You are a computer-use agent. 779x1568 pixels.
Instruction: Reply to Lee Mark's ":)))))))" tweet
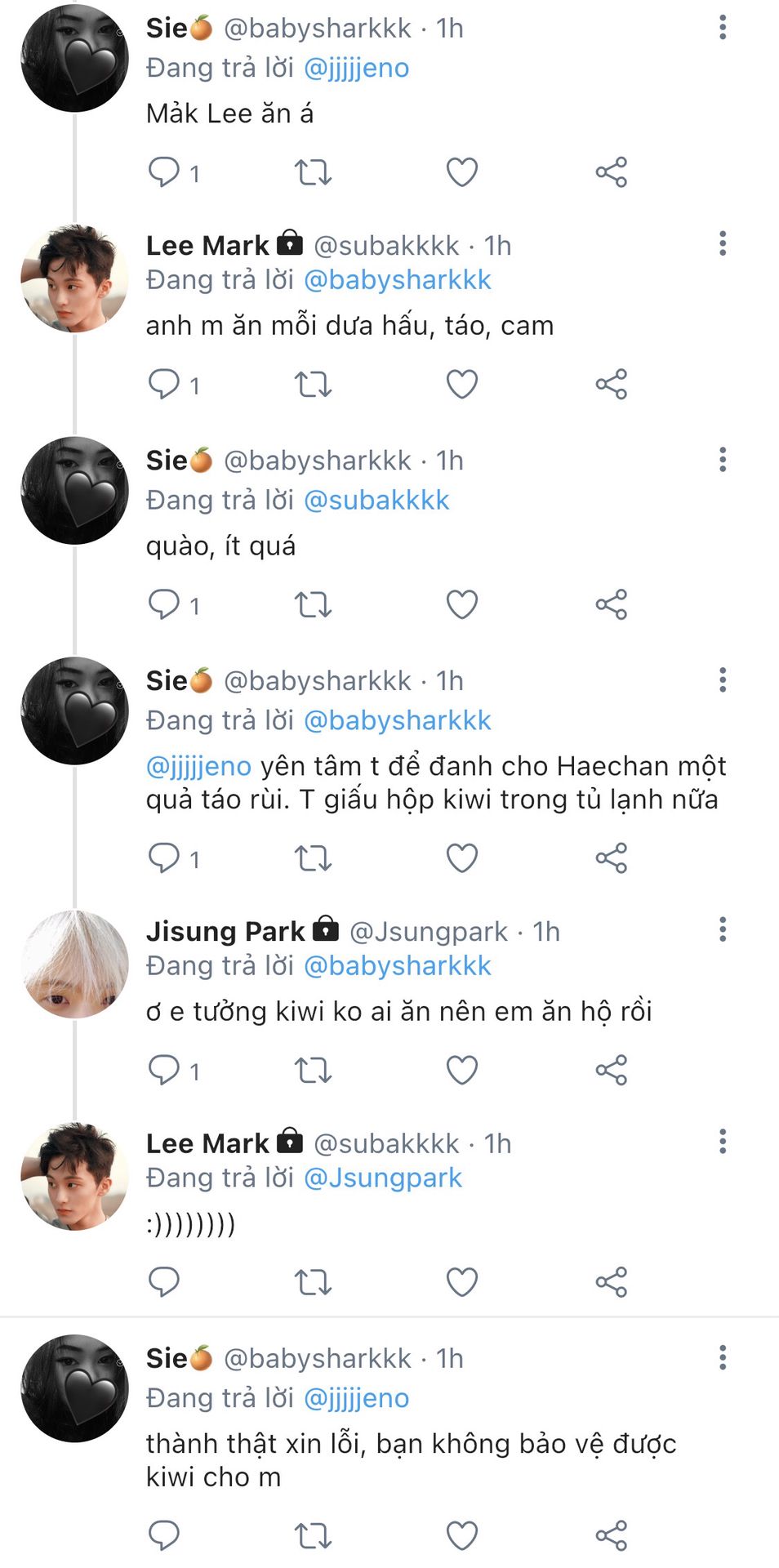(164, 1282)
